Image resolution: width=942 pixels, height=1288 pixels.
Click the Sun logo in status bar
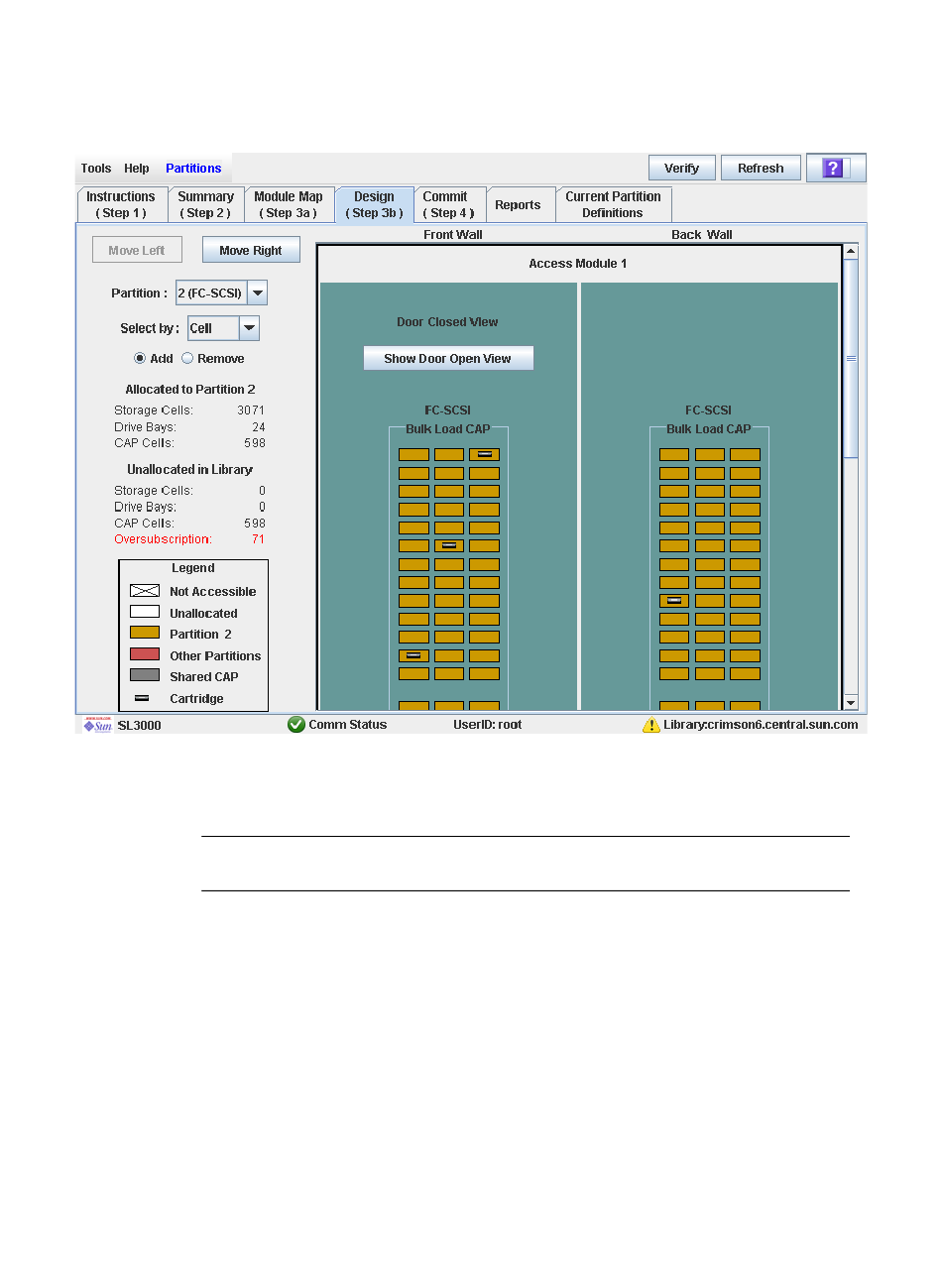point(97,725)
